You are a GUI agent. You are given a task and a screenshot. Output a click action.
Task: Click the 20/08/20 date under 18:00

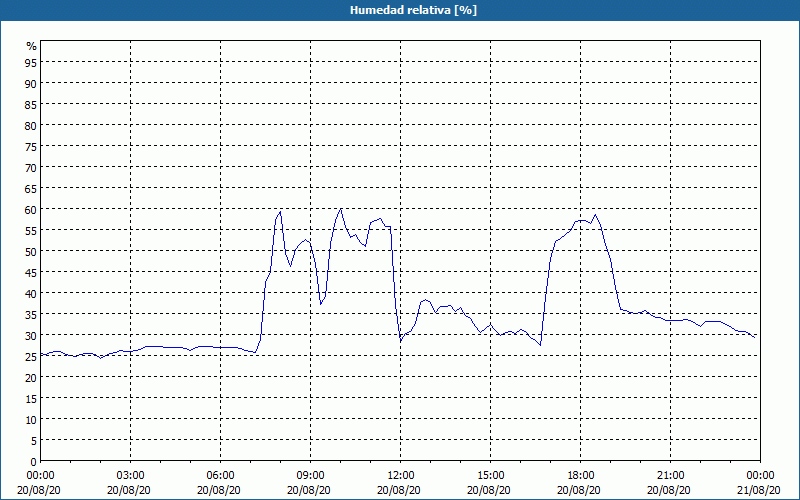579,490
